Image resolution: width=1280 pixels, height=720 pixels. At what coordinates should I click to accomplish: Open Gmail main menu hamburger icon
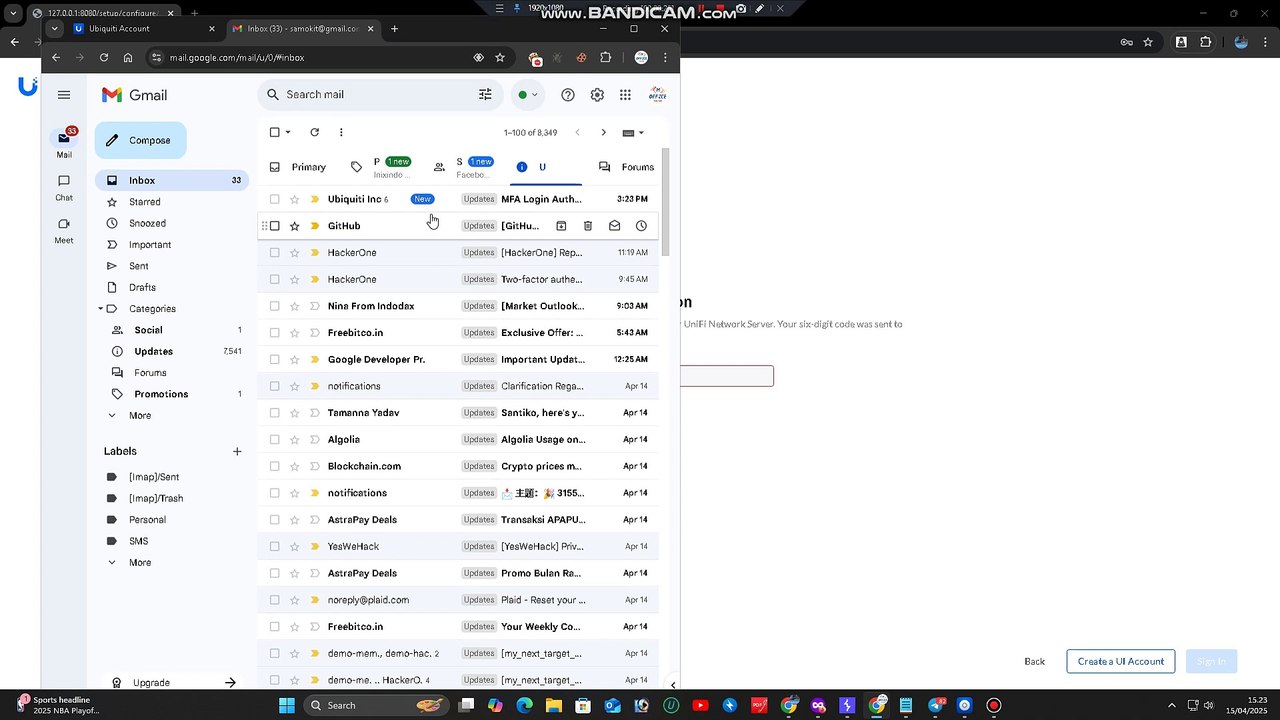[64, 95]
